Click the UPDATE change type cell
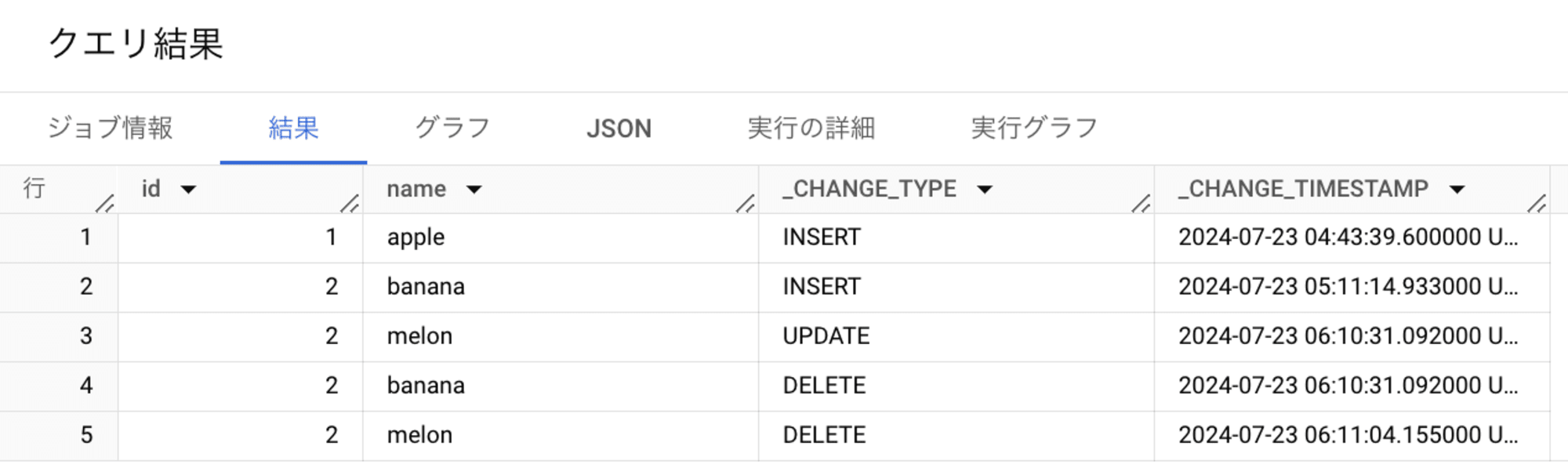 (x=956, y=336)
